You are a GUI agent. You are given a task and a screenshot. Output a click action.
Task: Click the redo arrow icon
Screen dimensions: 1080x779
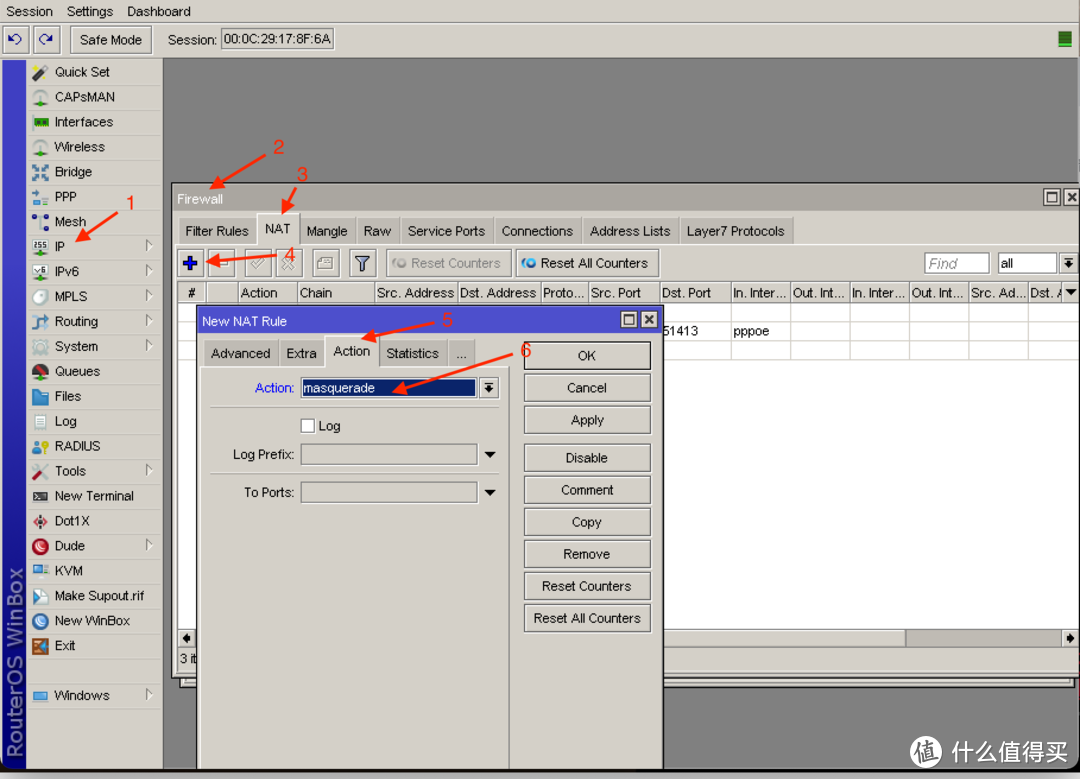[x=46, y=40]
